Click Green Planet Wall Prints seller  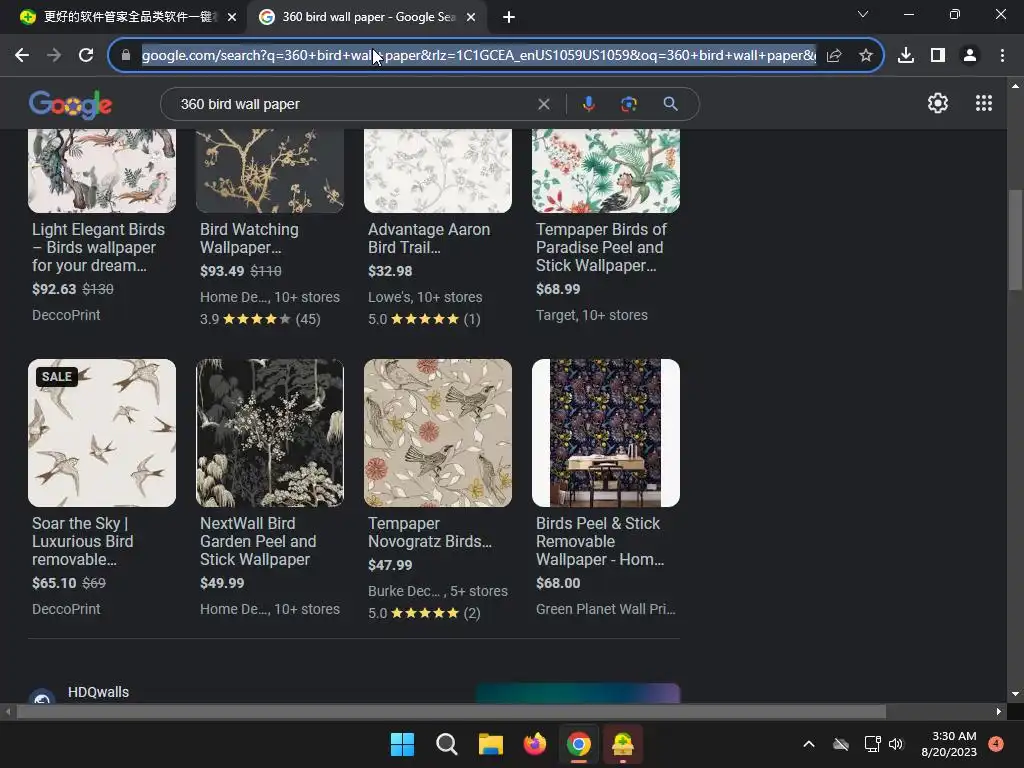pyautogui.click(x=605, y=609)
